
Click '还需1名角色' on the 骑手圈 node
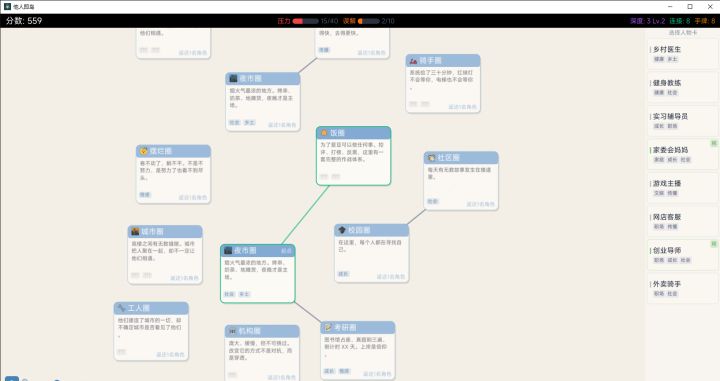pyautogui.click(x=462, y=107)
